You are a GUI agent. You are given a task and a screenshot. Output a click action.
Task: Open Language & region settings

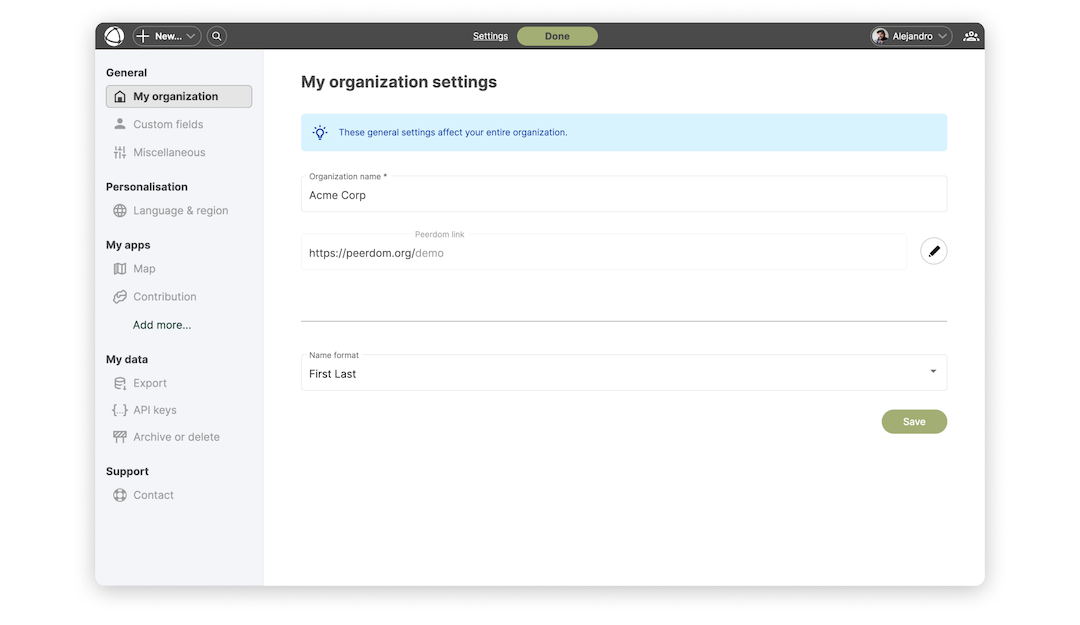[180, 211]
